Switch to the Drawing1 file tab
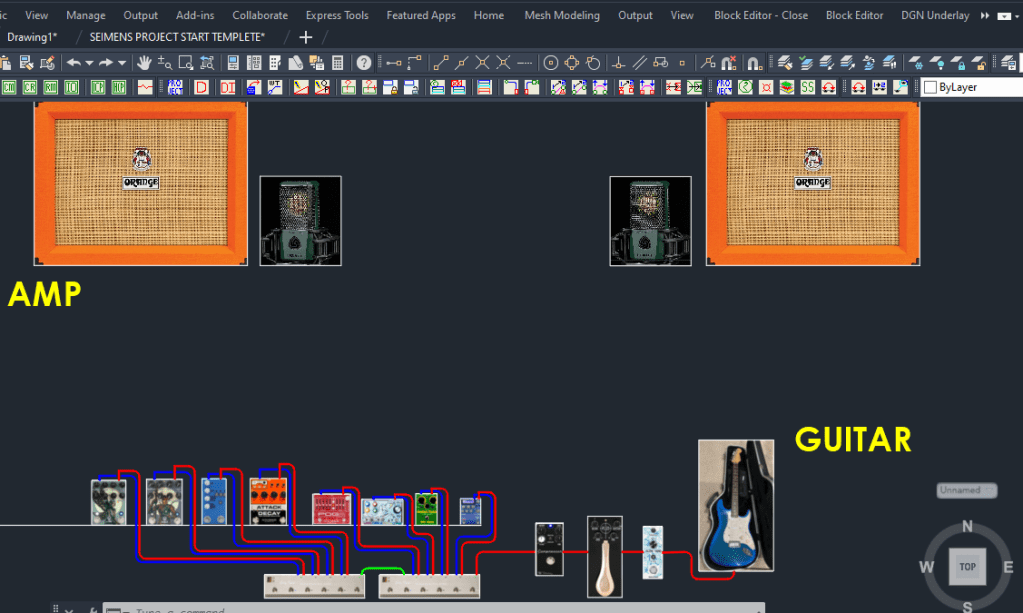 (x=32, y=37)
